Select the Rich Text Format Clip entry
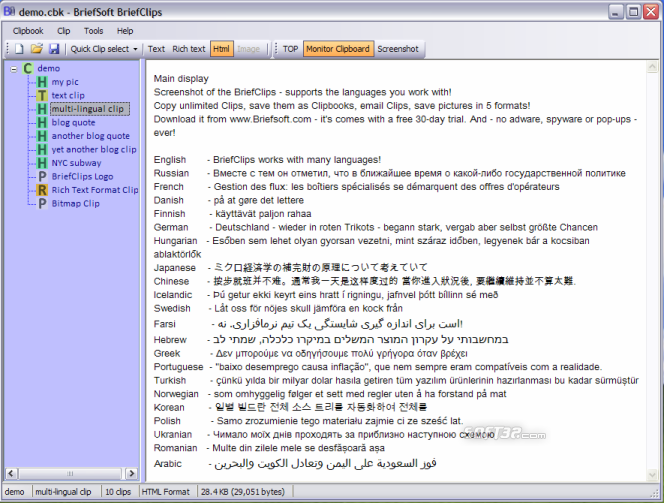The width and height of the screenshot is (664, 503). (95, 190)
